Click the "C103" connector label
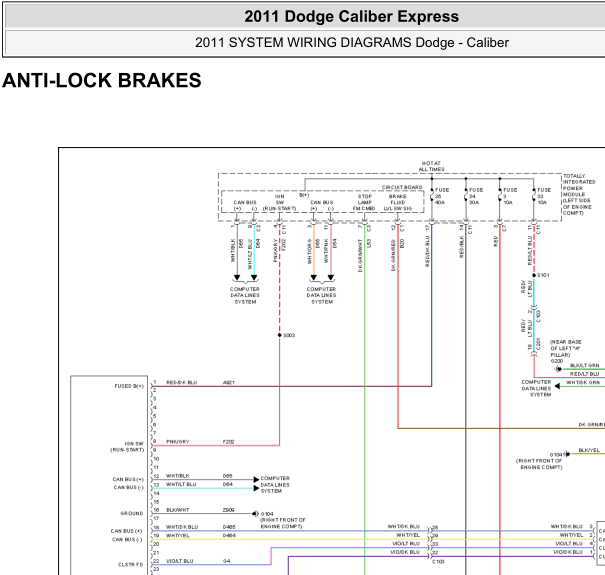Viewport: 605px width, 575px height. [x=438, y=561]
